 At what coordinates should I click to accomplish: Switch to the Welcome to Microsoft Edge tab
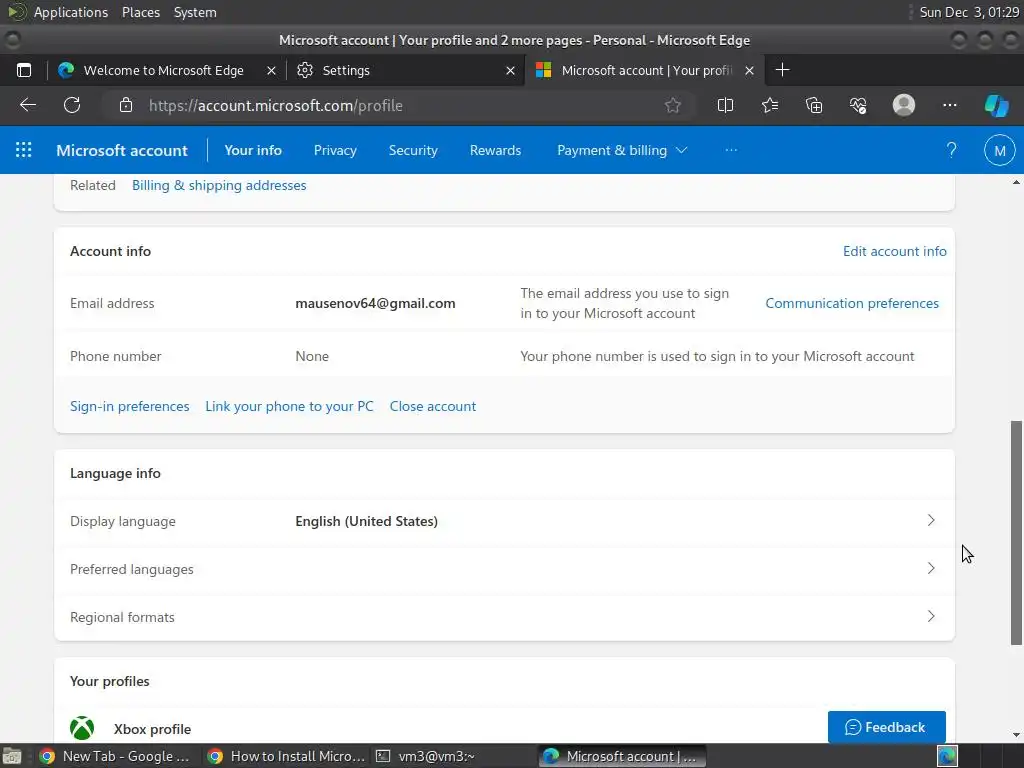(x=163, y=71)
